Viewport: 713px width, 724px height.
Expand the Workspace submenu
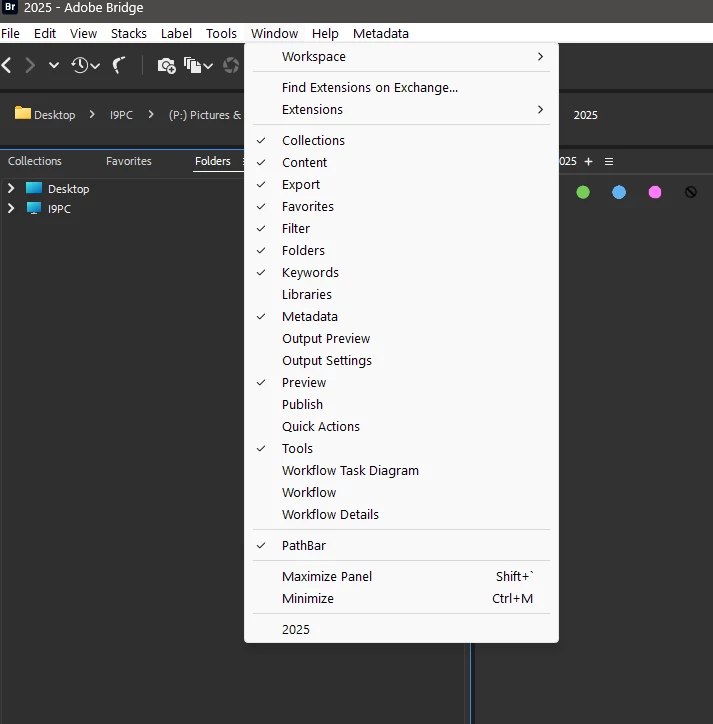[x=401, y=57]
